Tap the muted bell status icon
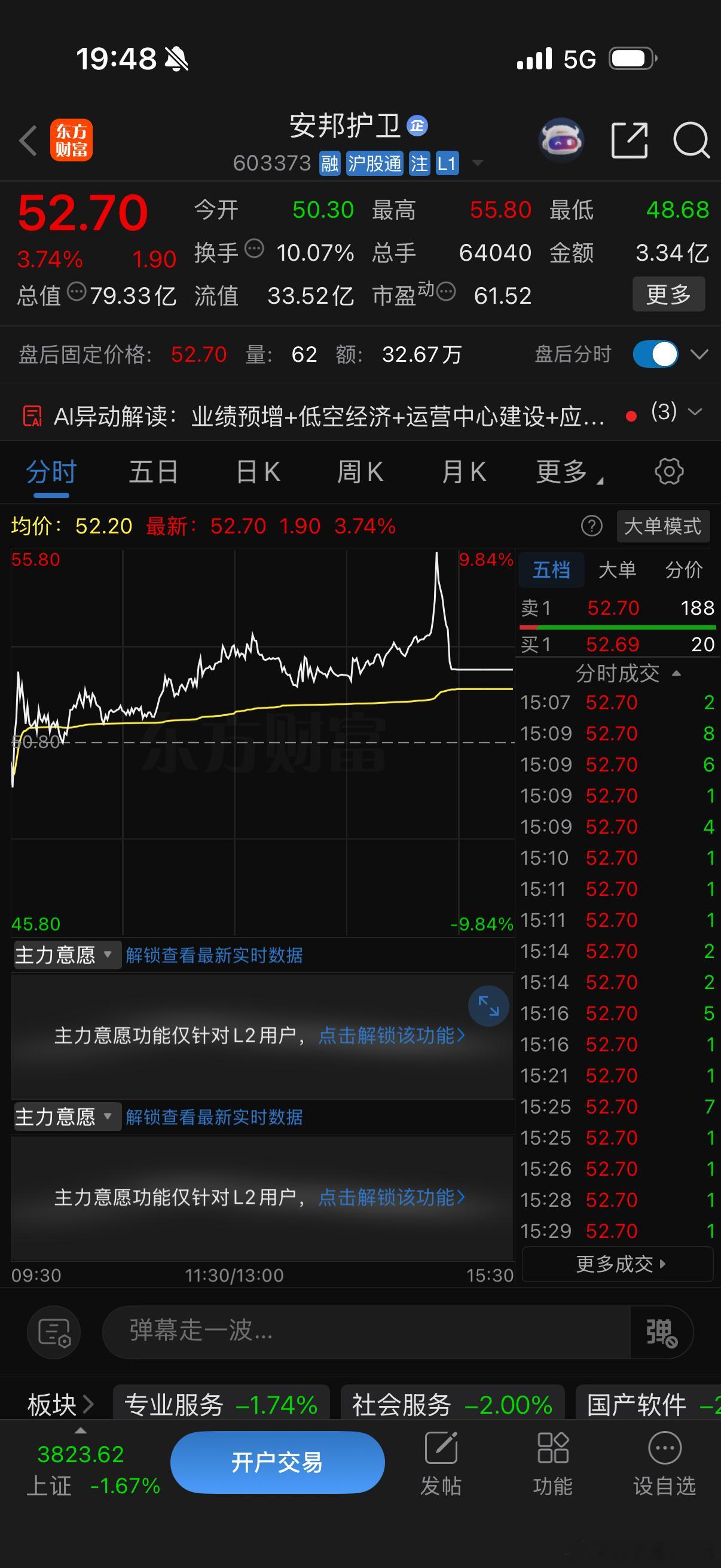The height and width of the screenshot is (1568, 721). click(x=177, y=59)
